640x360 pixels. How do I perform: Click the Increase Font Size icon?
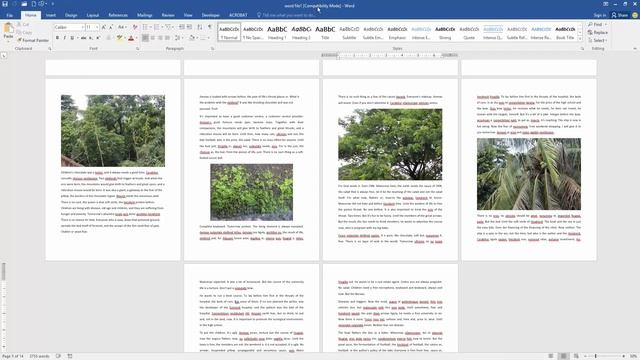click(x=104, y=27)
